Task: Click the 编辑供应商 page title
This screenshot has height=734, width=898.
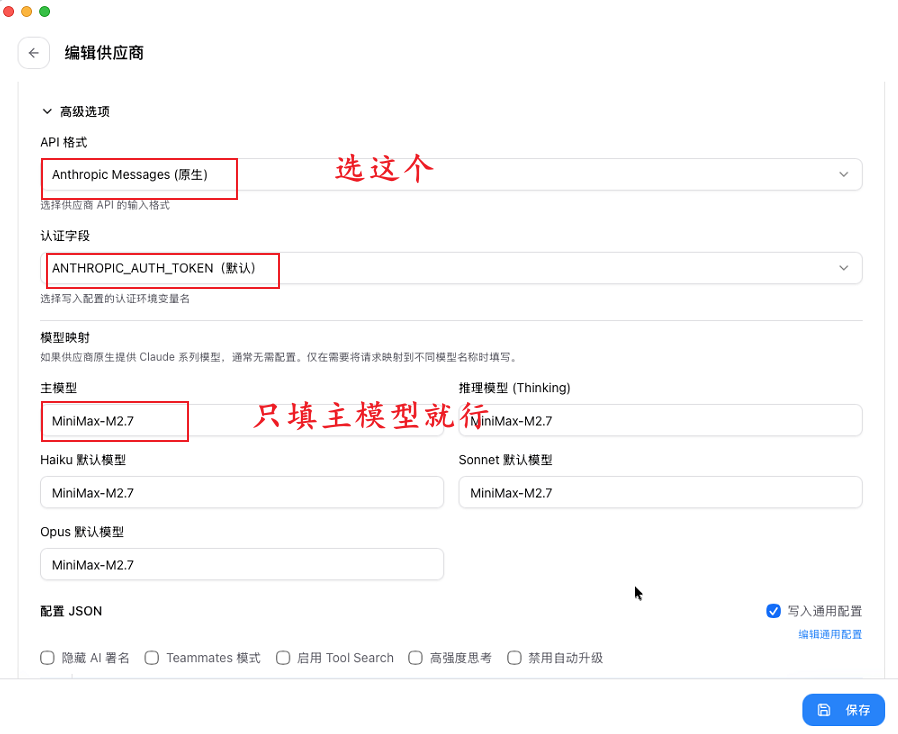Action: (104, 53)
